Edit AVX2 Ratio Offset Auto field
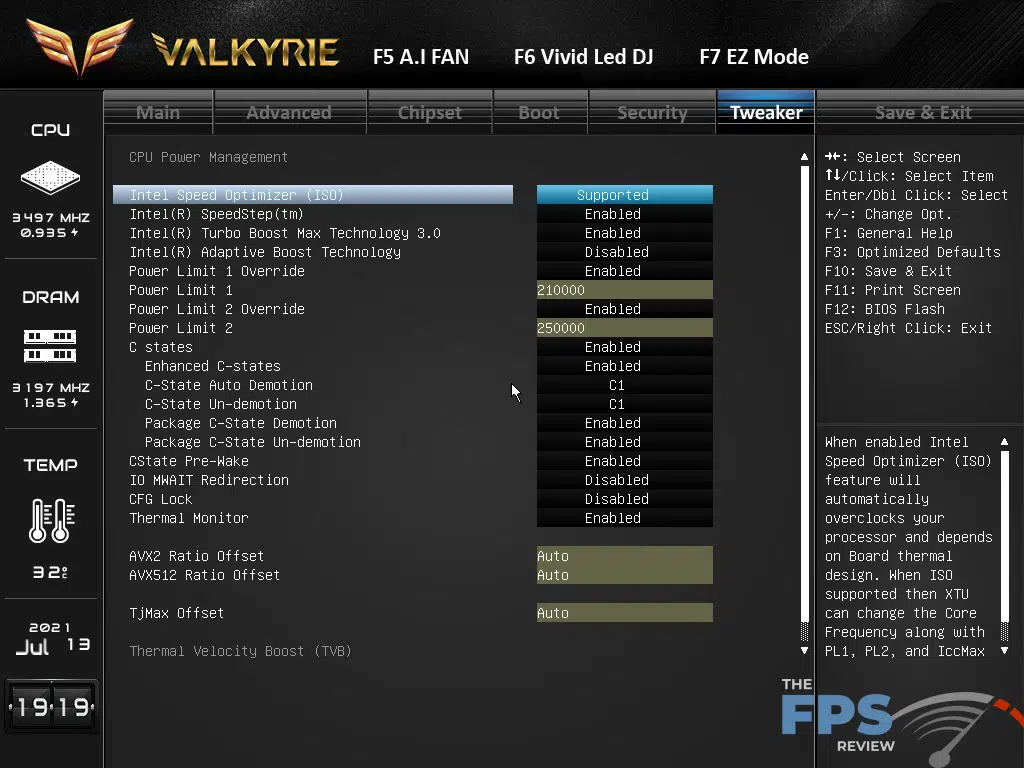The height and width of the screenshot is (768, 1024). click(x=624, y=555)
